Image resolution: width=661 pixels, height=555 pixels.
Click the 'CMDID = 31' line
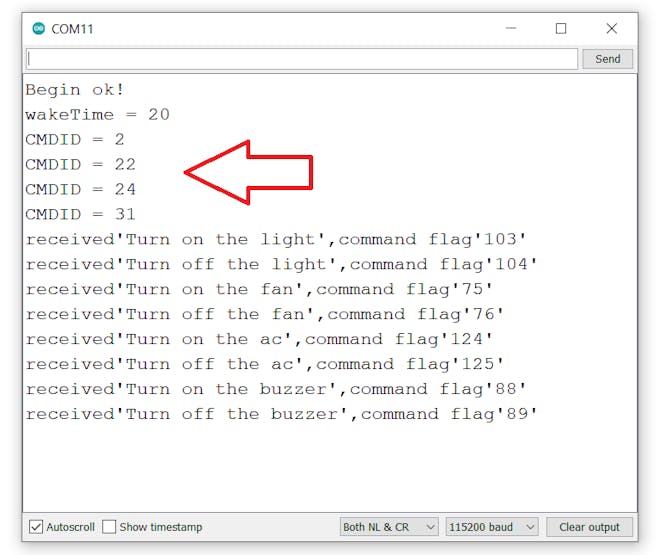[81, 214]
